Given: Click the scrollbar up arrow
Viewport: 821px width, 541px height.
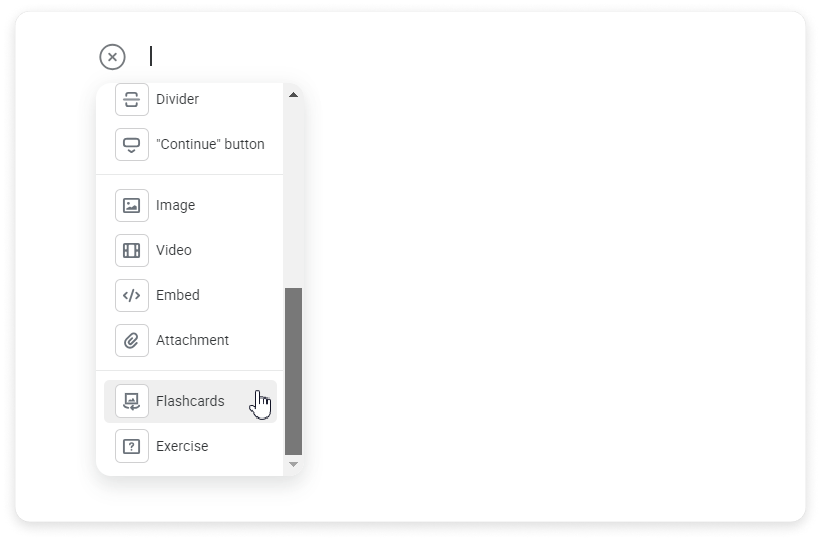Looking at the screenshot, I should click(293, 95).
